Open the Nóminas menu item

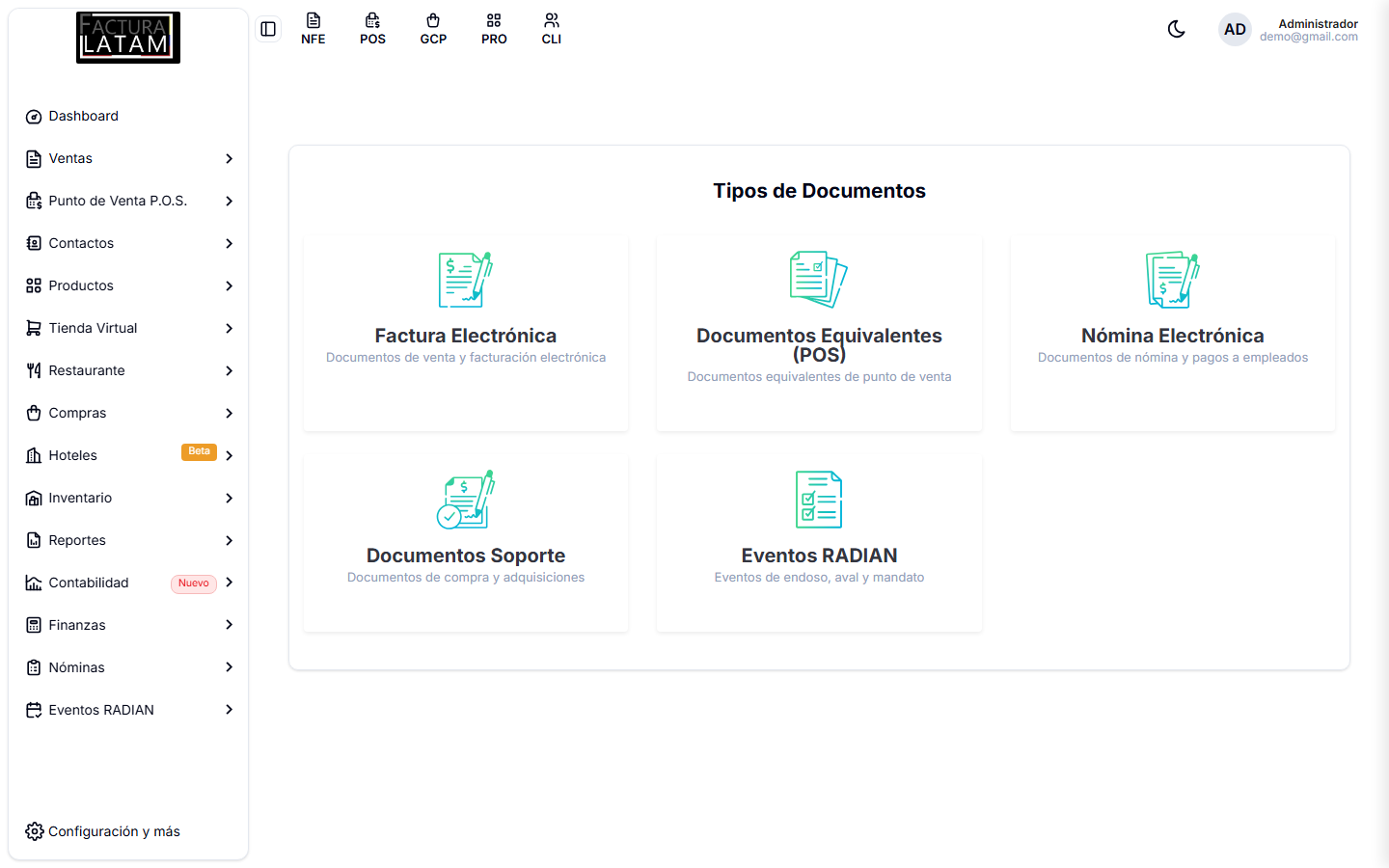pyautogui.click(x=129, y=667)
